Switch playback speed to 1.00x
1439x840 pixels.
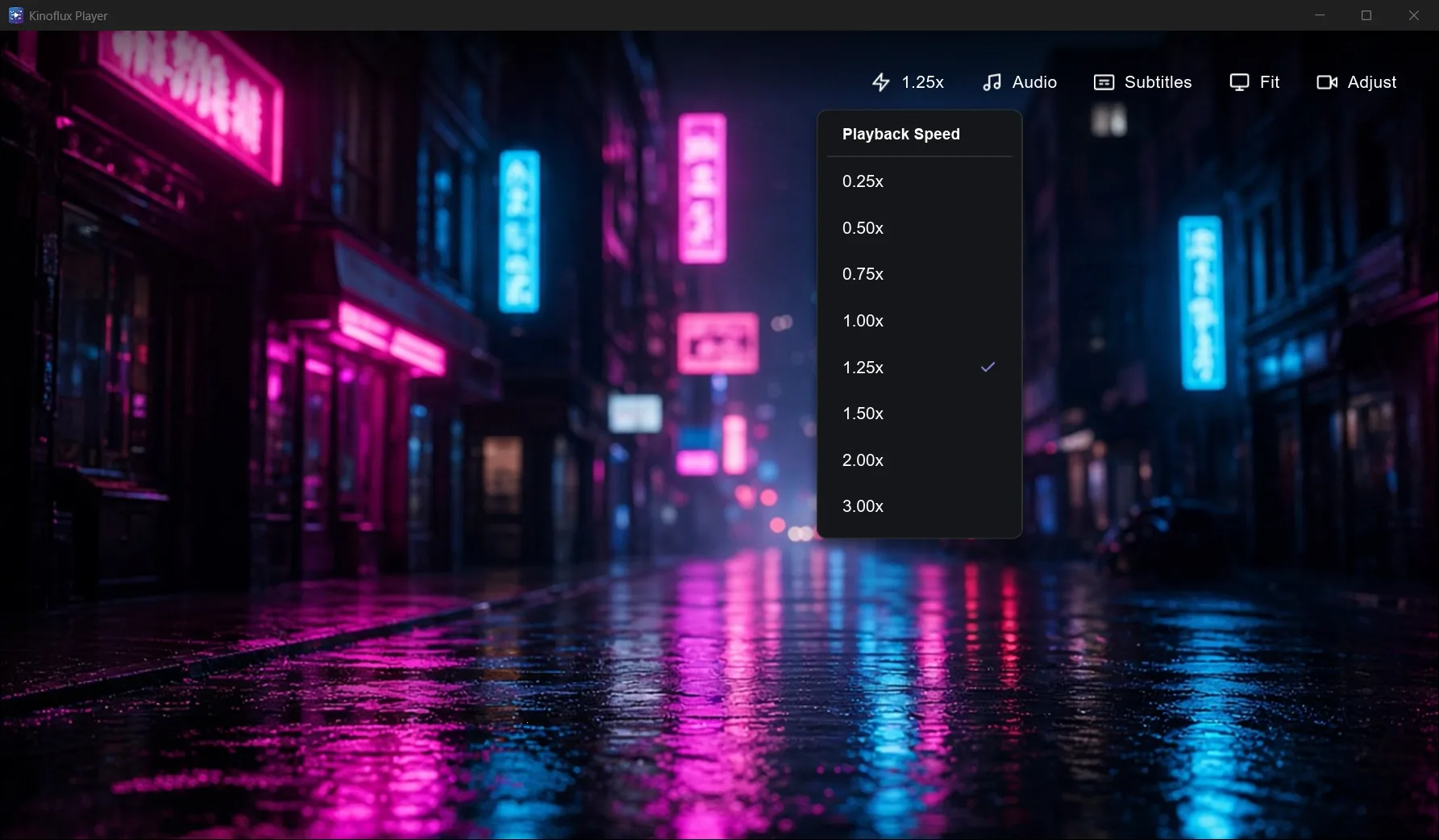click(x=919, y=321)
